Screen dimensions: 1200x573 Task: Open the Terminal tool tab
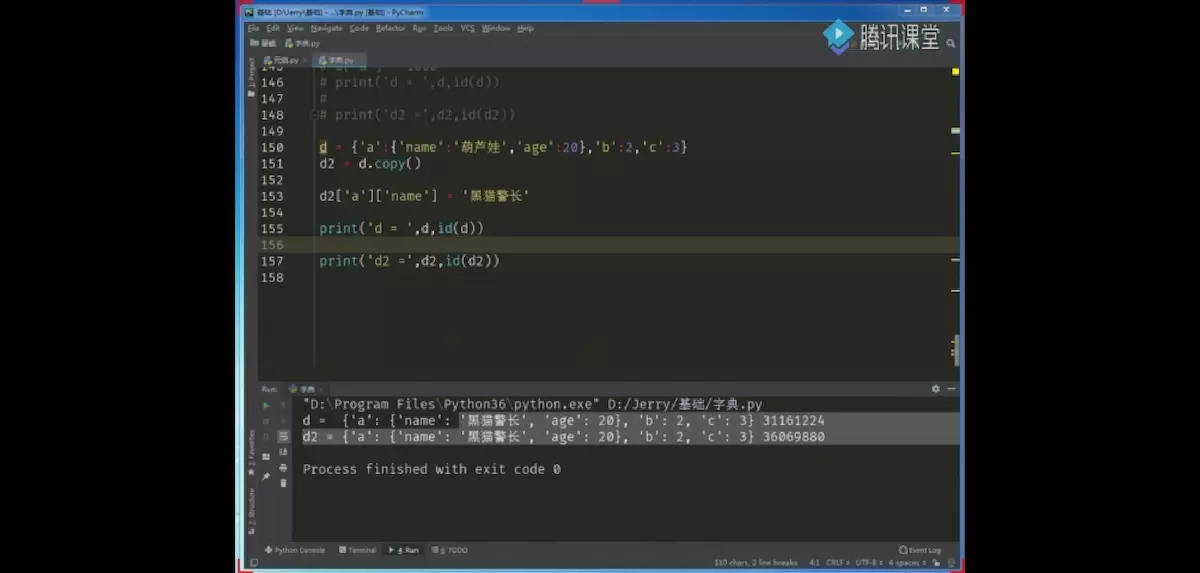[x=357, y=550]
